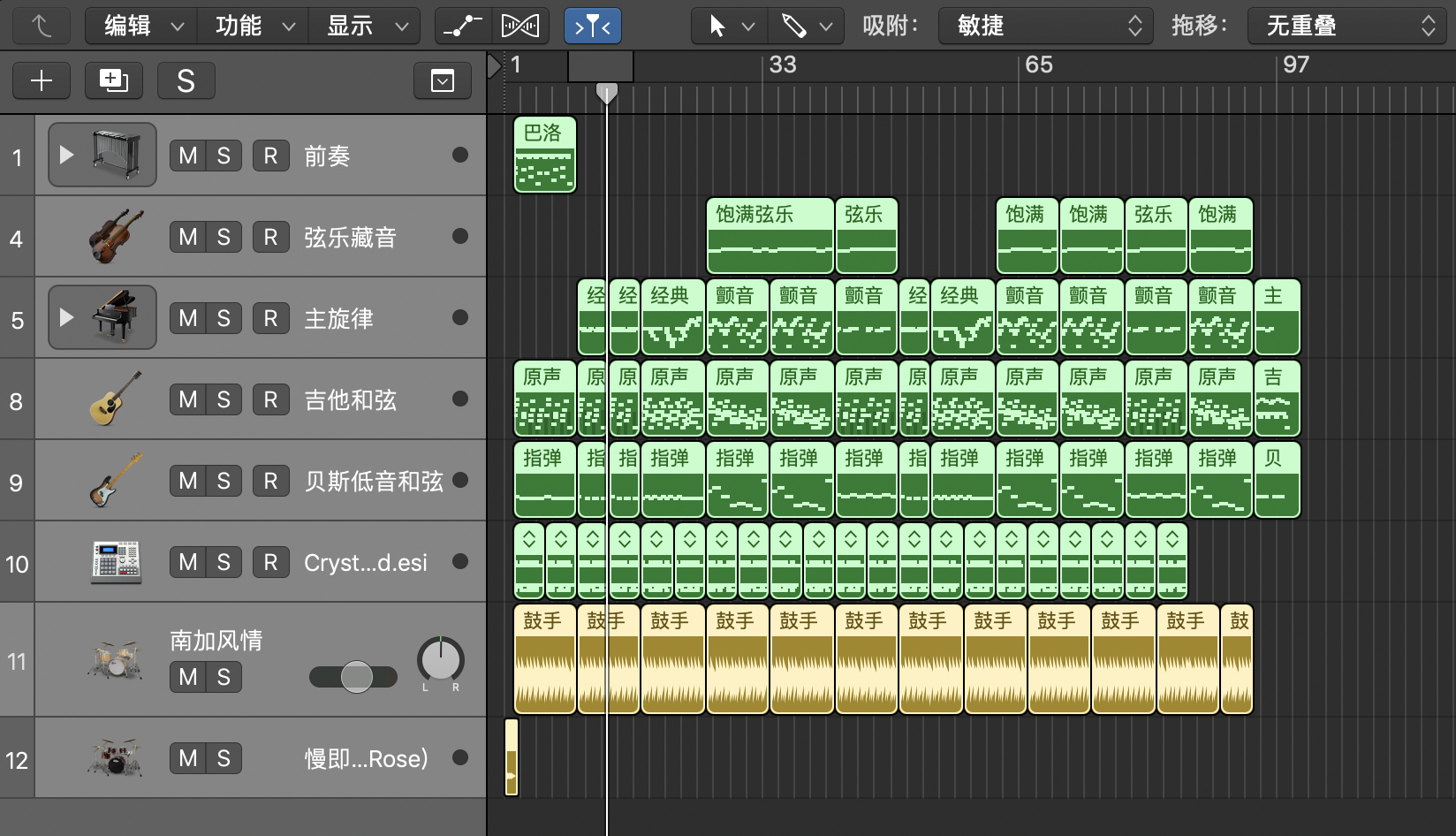Solo the 弦乐藏音 track

pyautogui.click(x=224, y=237)
